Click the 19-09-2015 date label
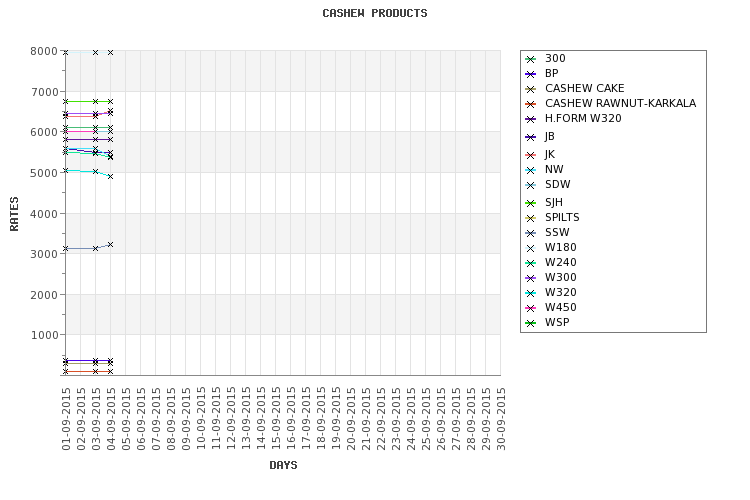This screenshot has width=750, height=500. click(336, 419)
